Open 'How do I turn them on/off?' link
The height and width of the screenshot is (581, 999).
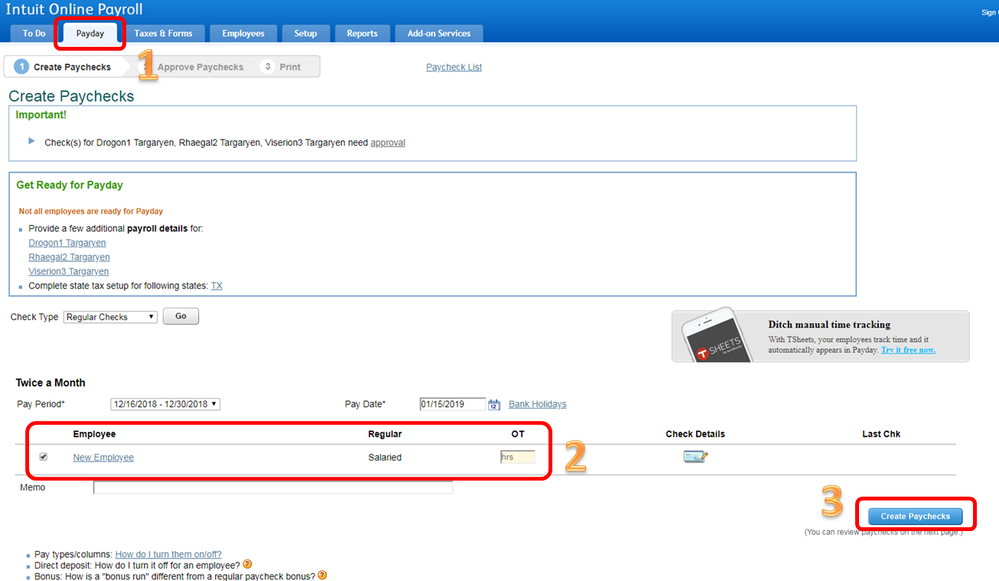click(x=168, y=554)
